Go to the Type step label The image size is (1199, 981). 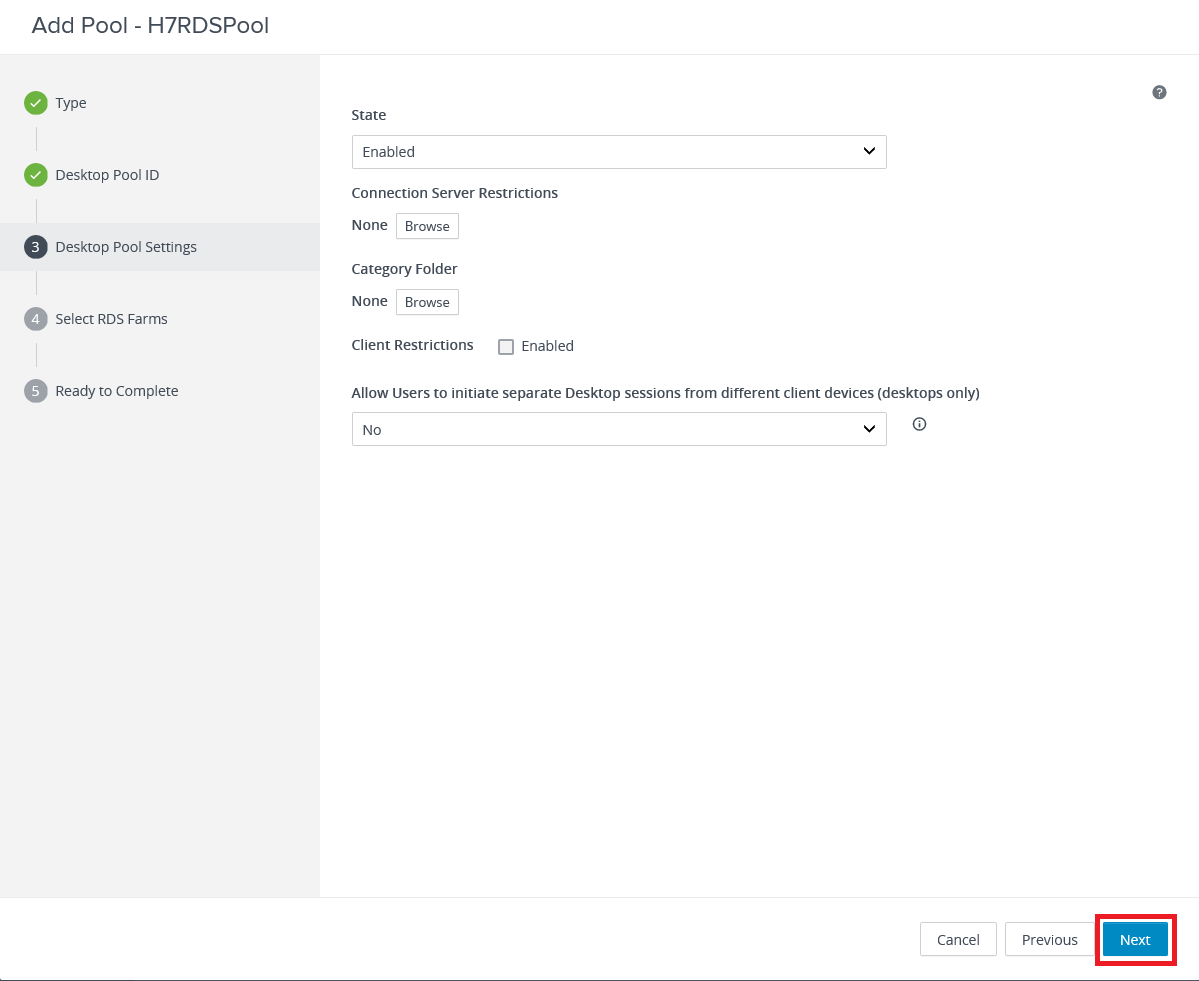pos(71,103)
